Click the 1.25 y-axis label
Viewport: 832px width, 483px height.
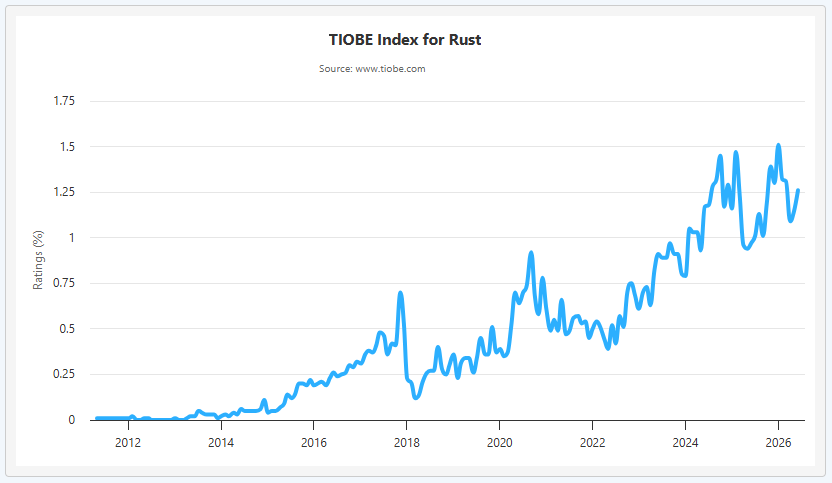pyautogui.click(x=64, y=192)
